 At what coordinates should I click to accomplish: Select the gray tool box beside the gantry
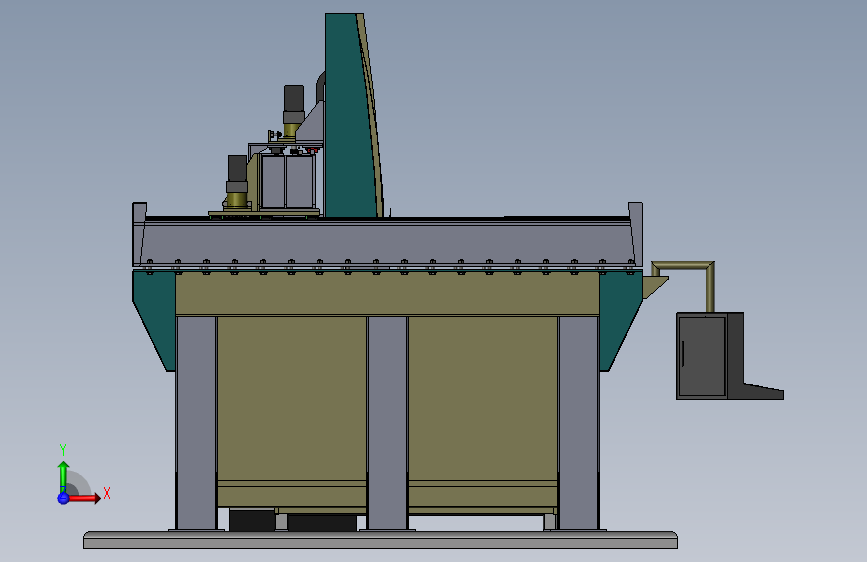pyautogui.click(x=288, y=181)
